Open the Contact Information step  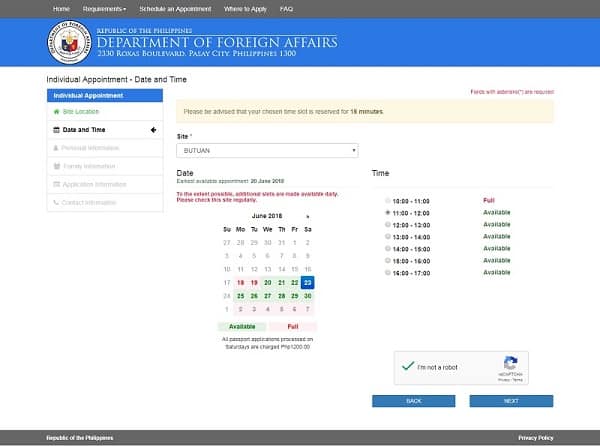coord(105,202)
